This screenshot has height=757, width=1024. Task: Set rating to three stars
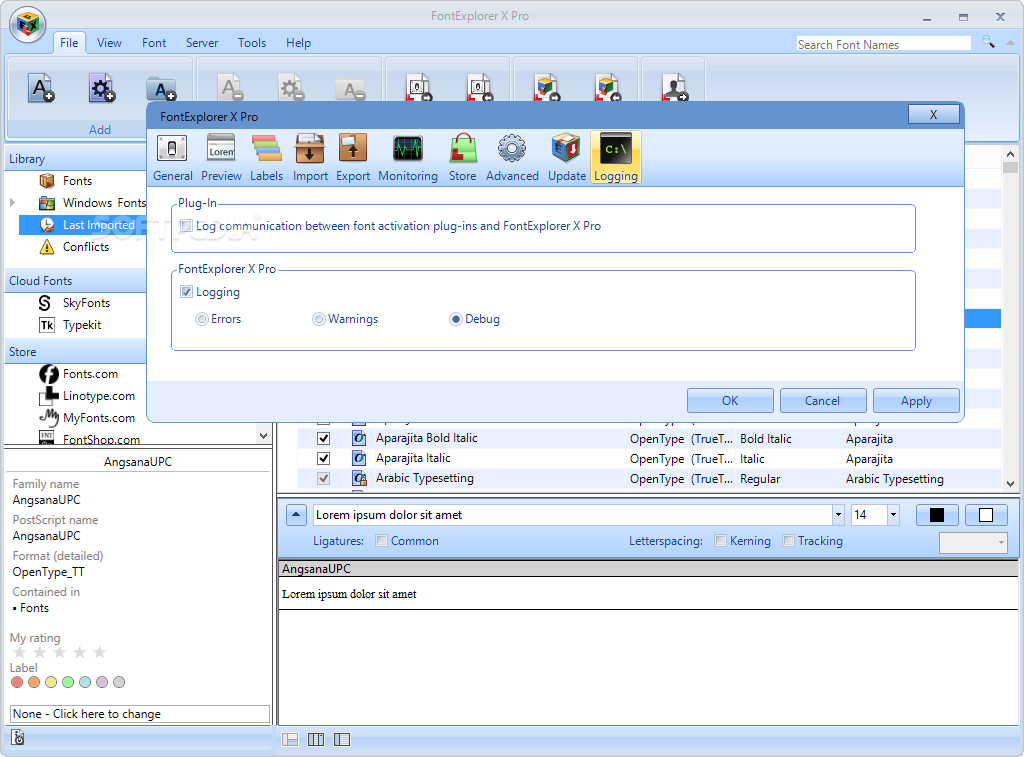point(59,652)
